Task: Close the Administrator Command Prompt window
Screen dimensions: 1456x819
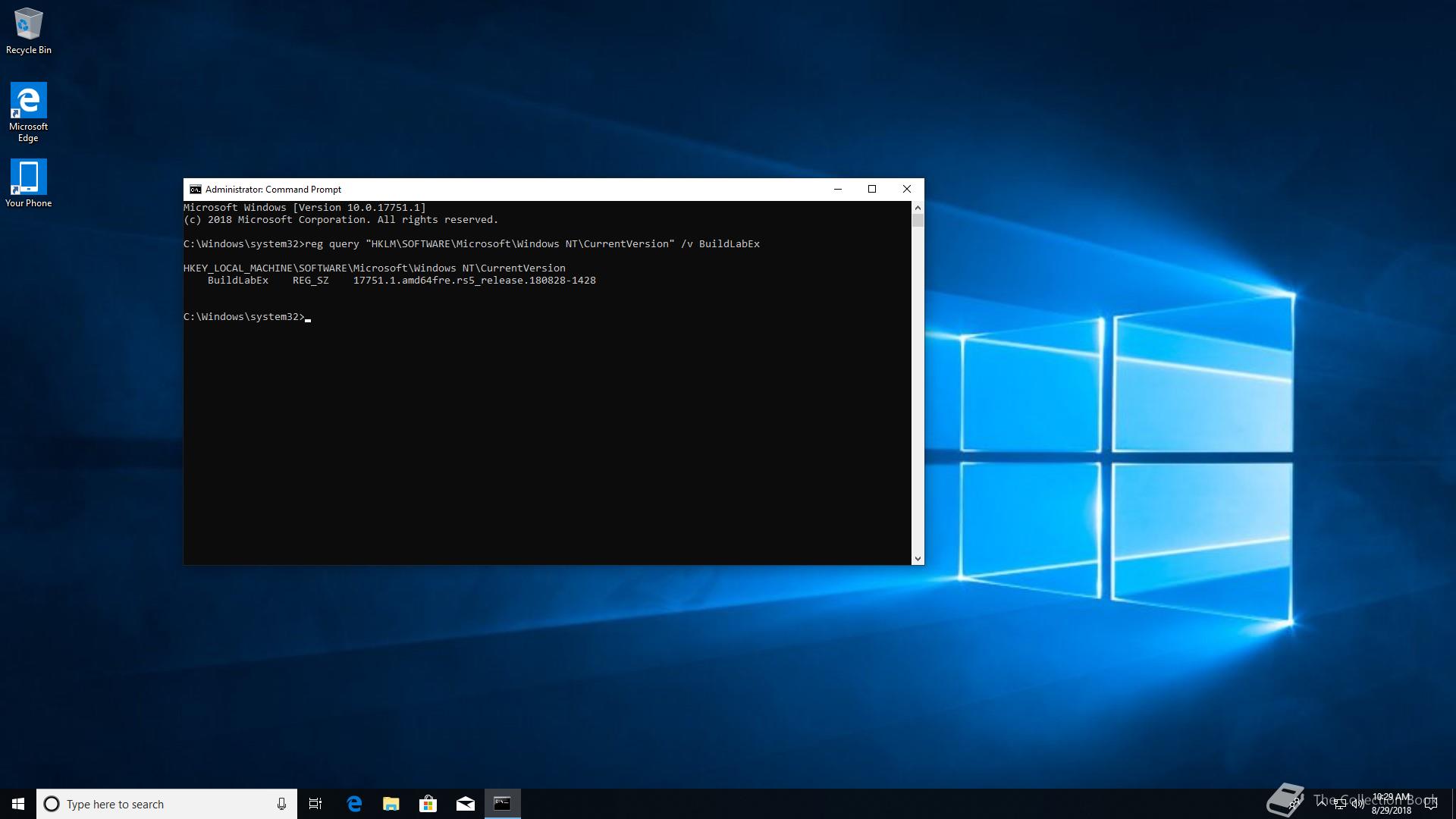Action: [906, 190]
